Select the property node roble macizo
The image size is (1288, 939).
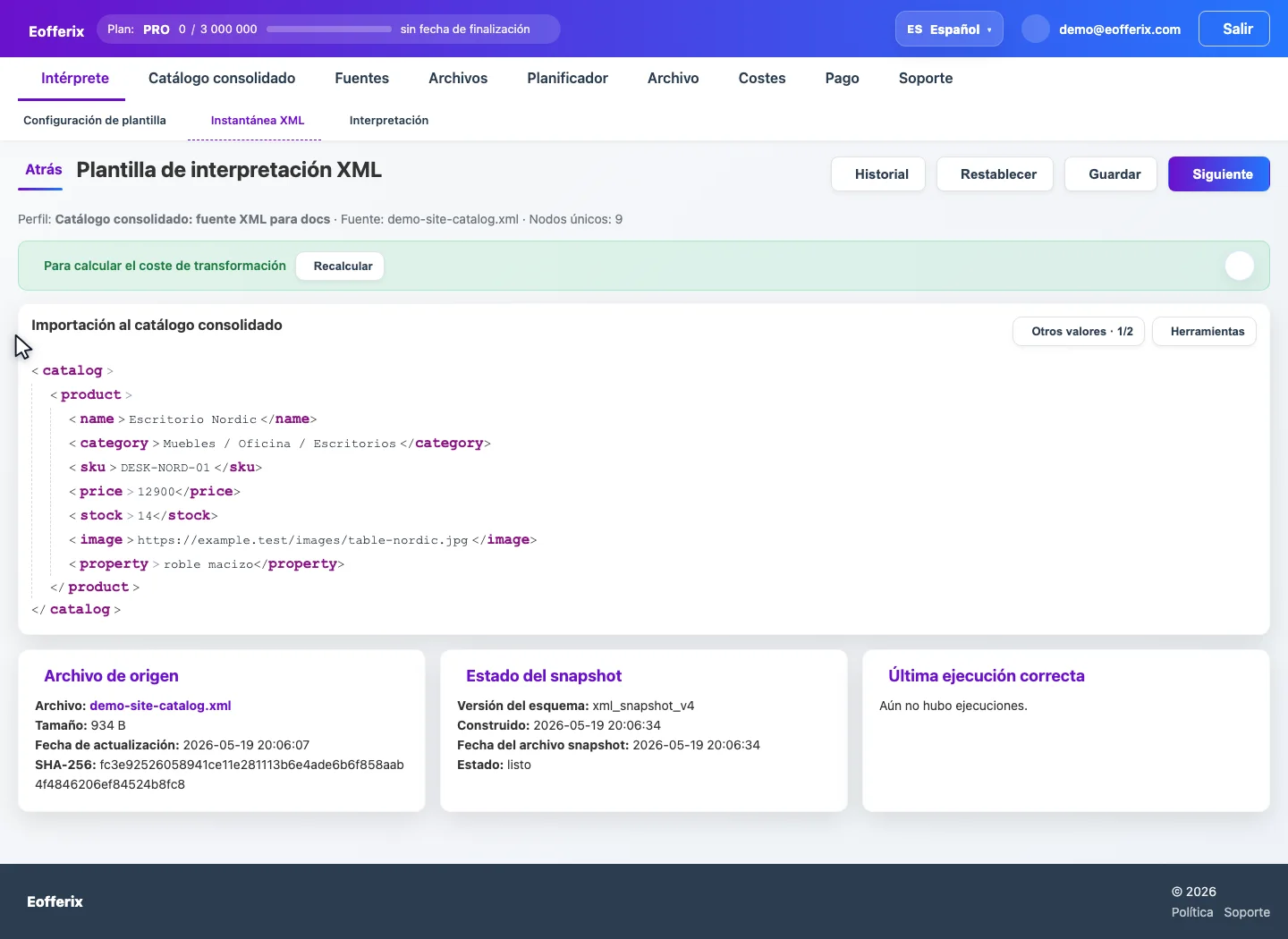[x=207, y=563]
